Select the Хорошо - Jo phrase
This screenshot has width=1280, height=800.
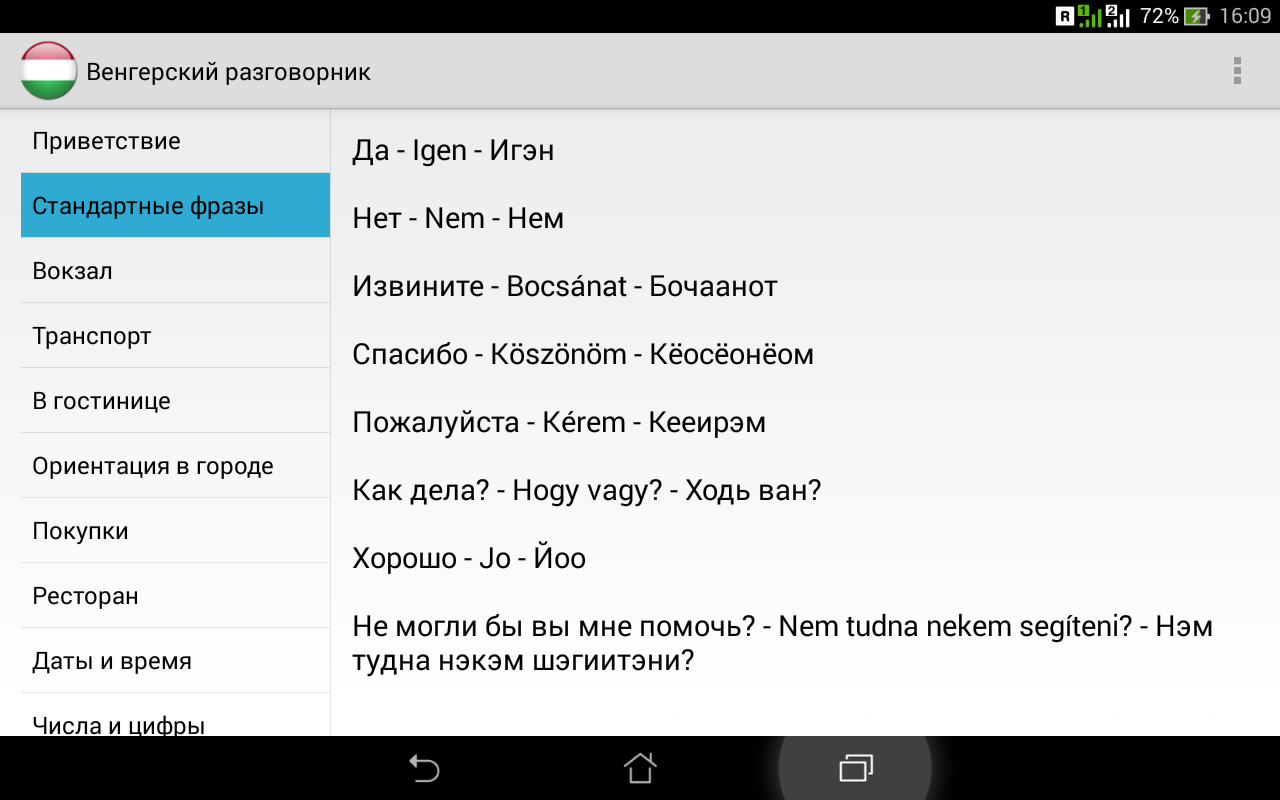(x=469, y=559)
